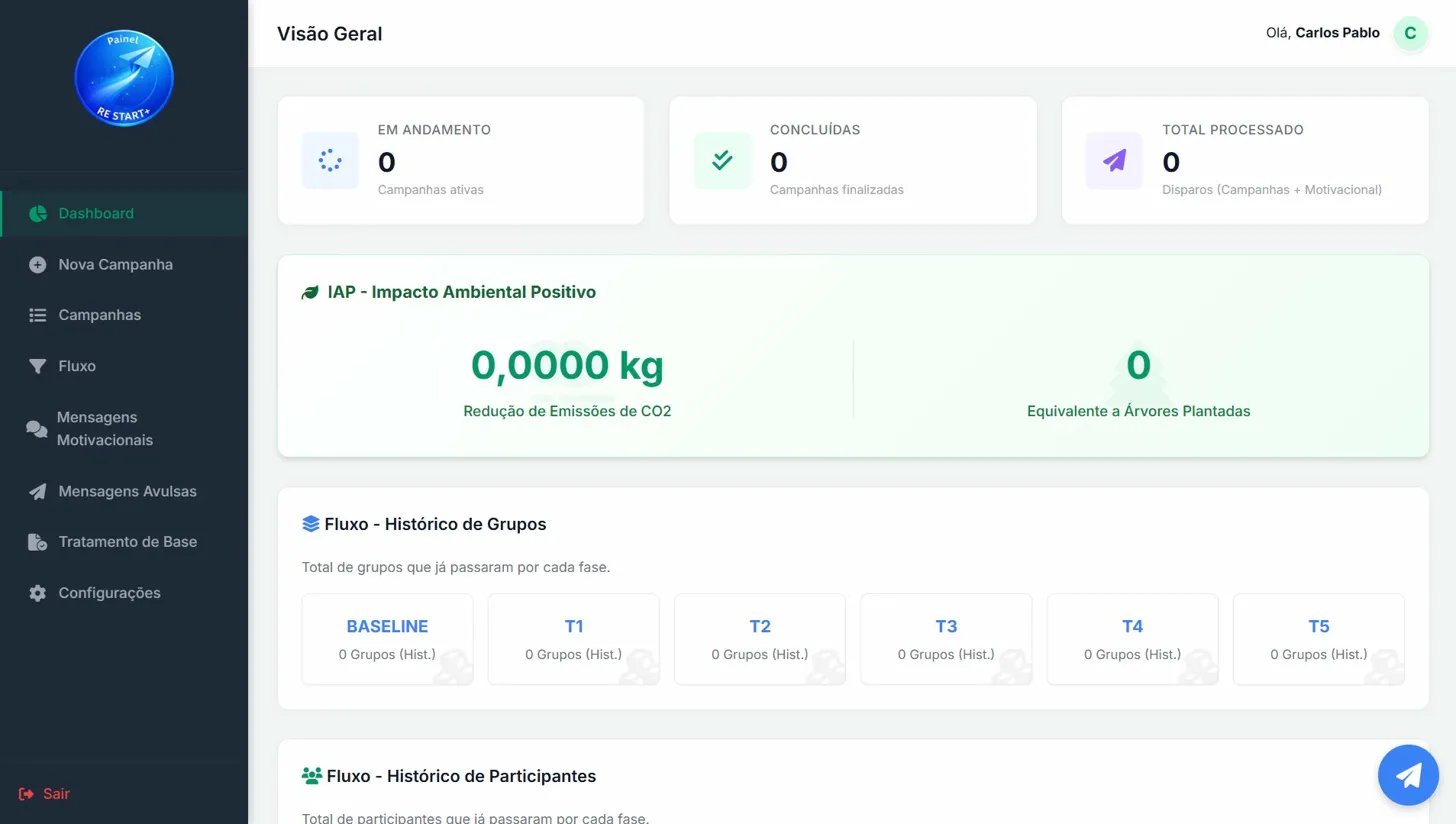Click the database icon for Tratamento de Base
1456x824 pixels.
point(37,542)
